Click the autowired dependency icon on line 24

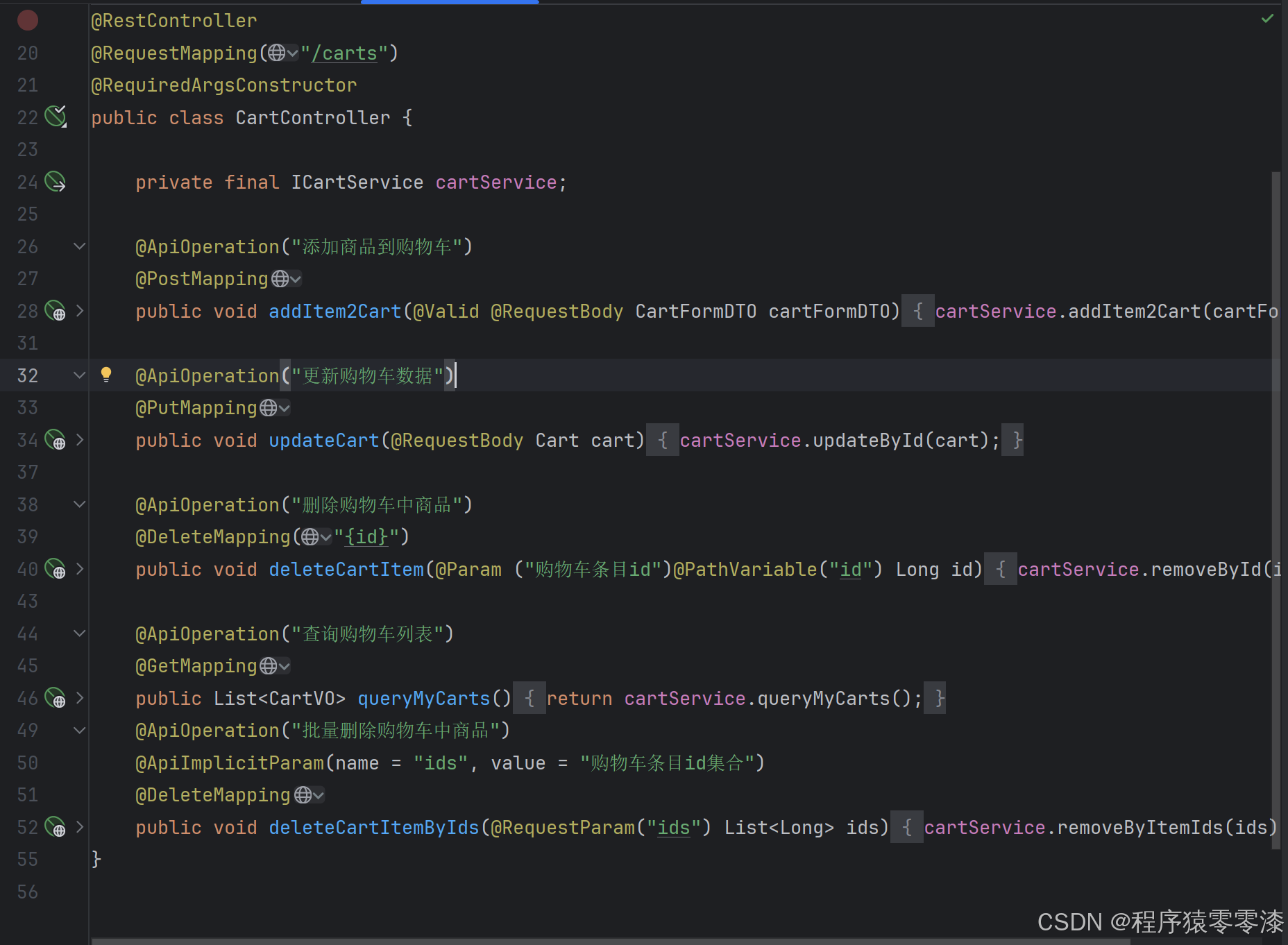[x=56, y=182]
